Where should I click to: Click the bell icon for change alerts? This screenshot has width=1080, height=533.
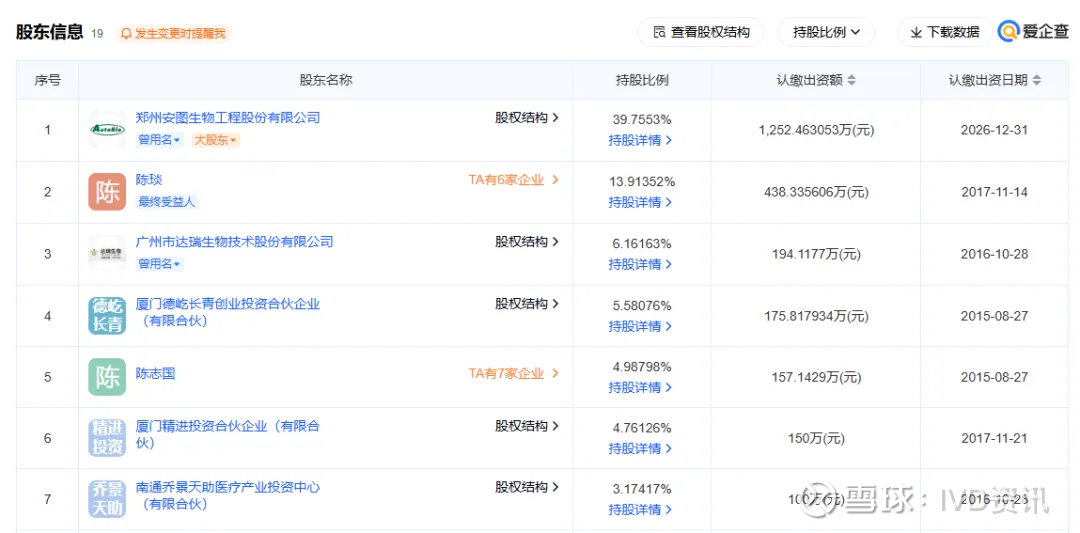(126, 33)
